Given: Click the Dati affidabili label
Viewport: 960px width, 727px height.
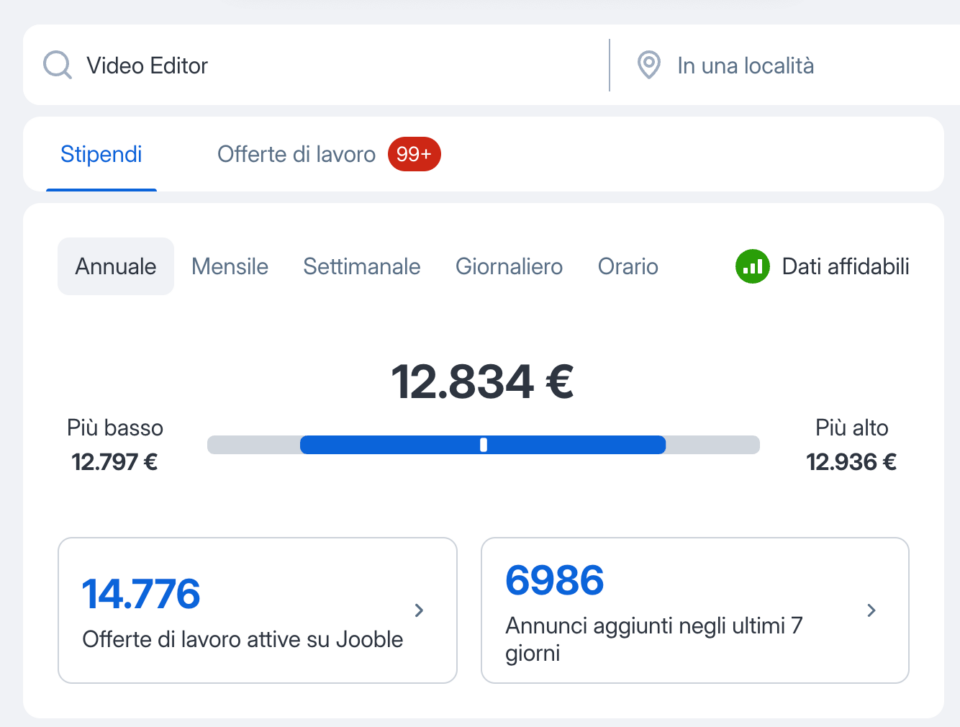Looking at the screenshot, I should 845,267.
